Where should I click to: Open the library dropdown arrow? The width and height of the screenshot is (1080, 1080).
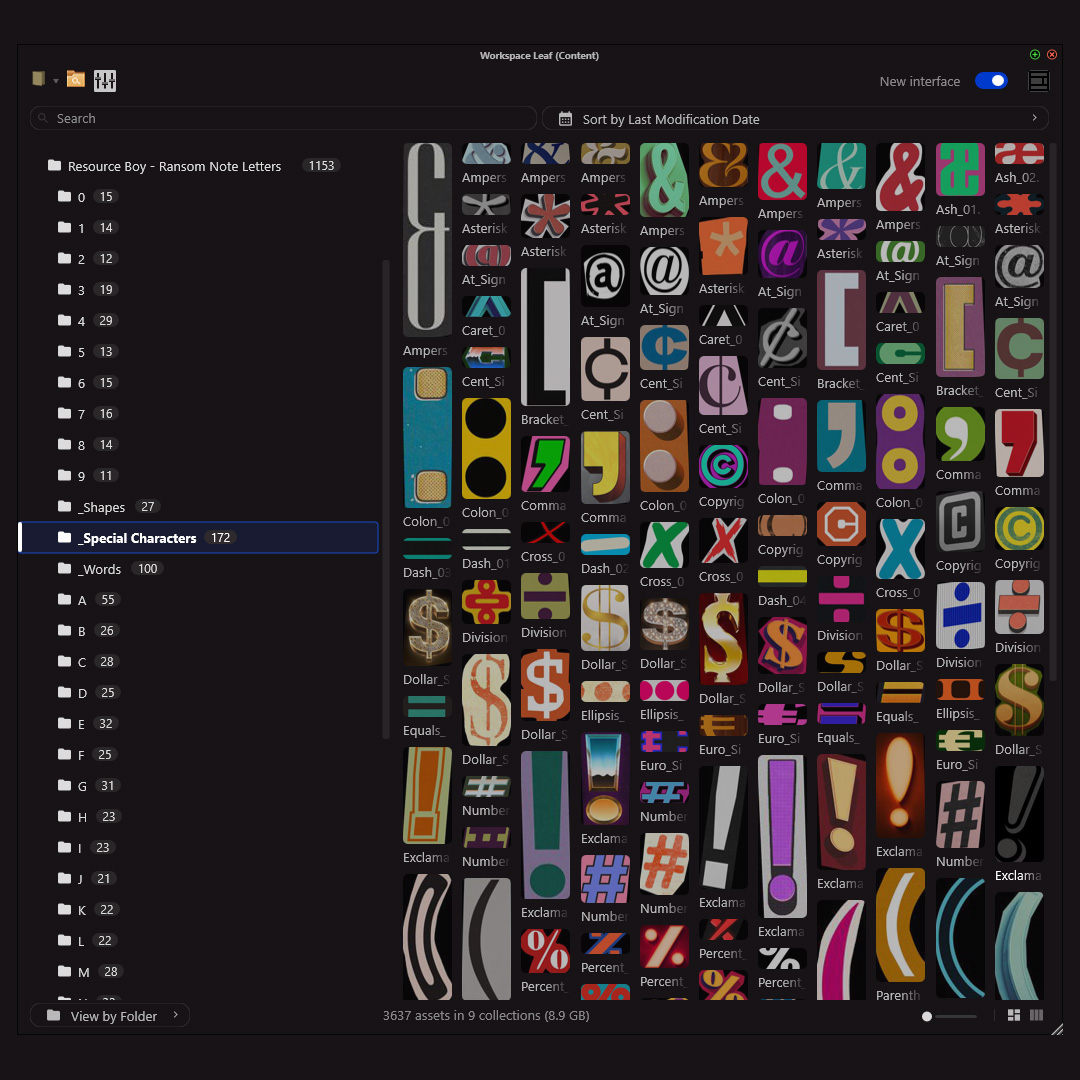click(56, 81)
